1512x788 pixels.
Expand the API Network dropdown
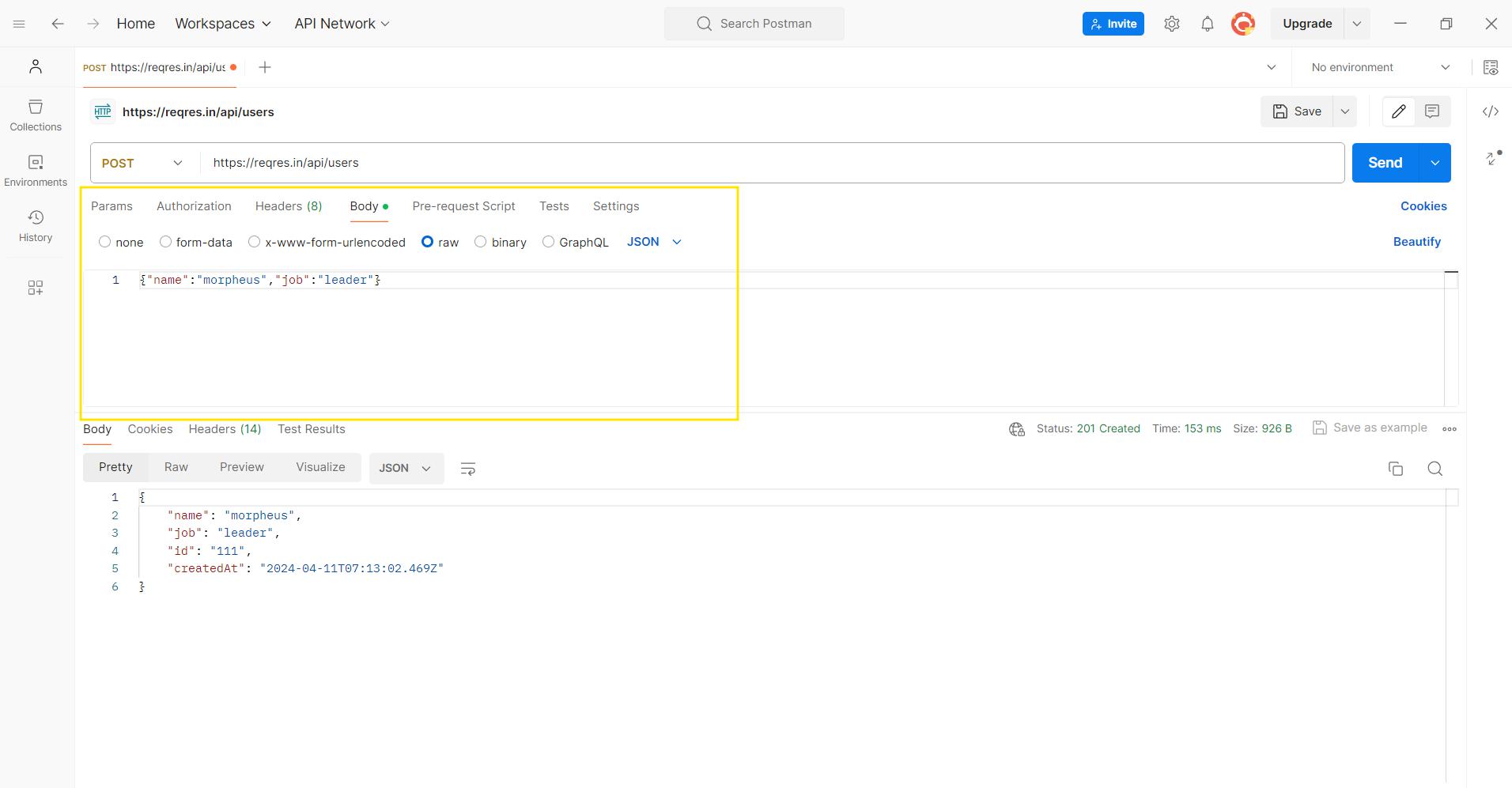click(x=342, y=24)
